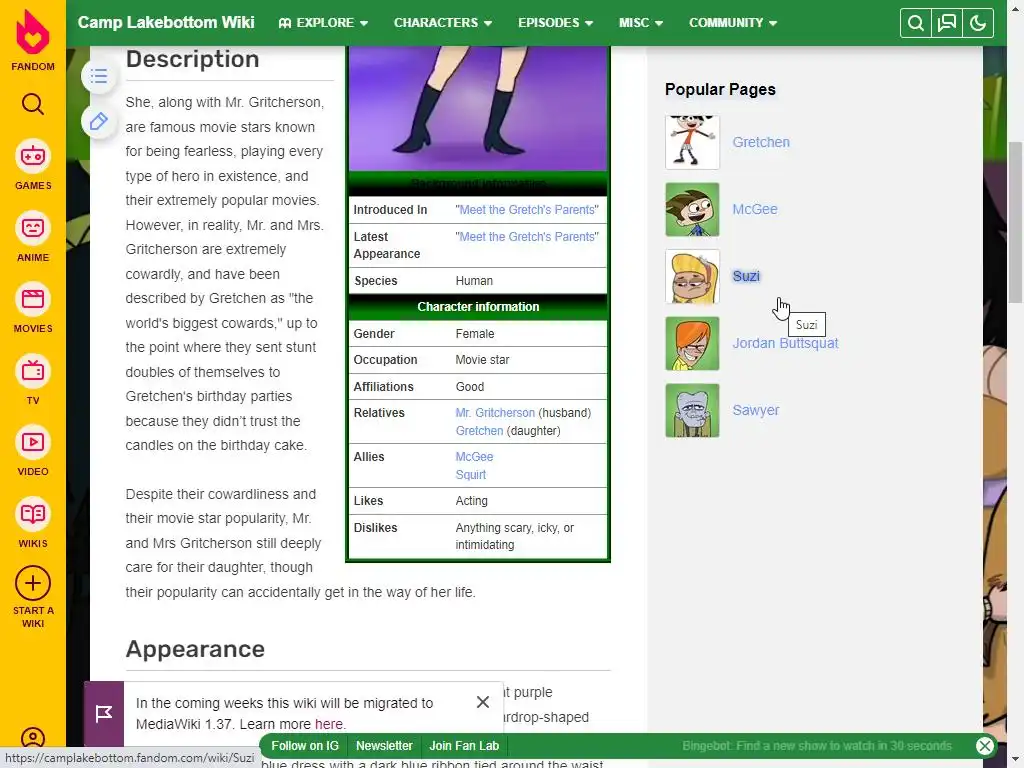The height and width of the screenshot is (768, 1024).
Task: Click the edit pencil icon
Action: (x=99, y=121)
